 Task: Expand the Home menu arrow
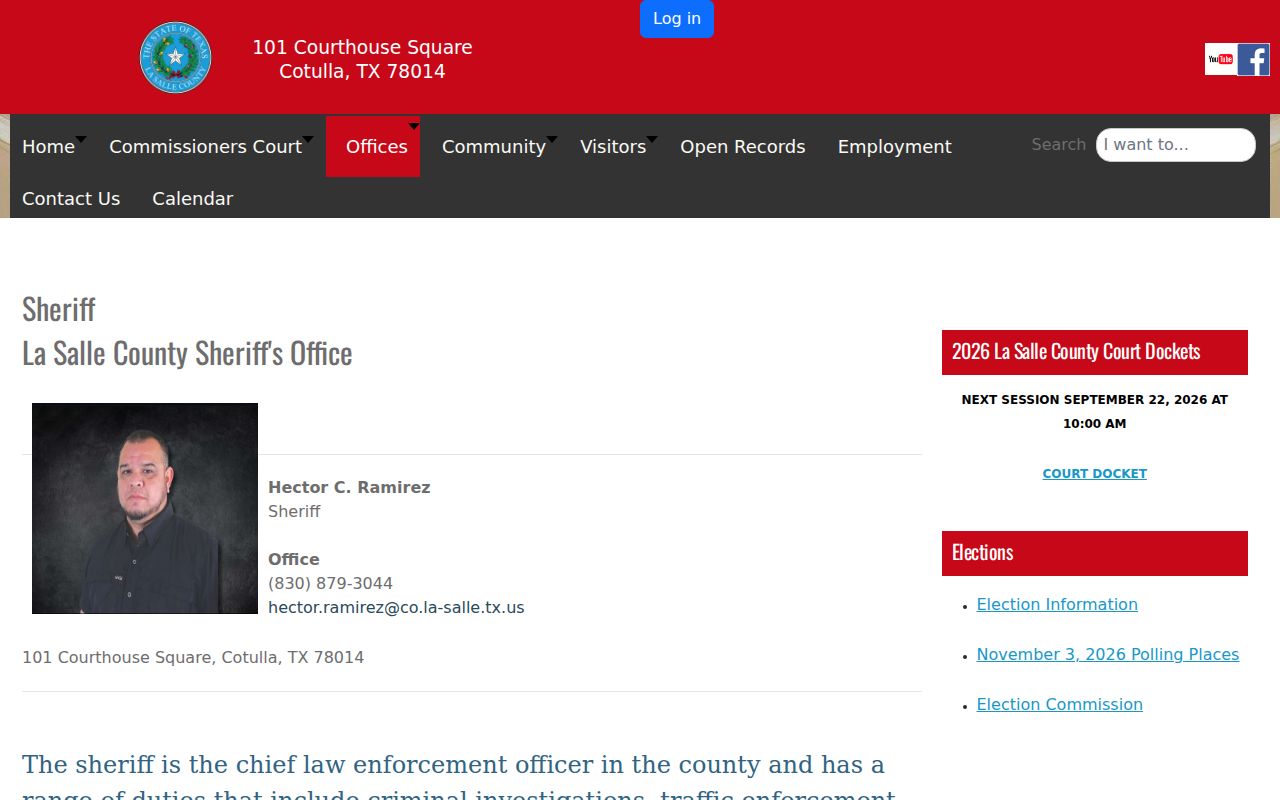click(81, 139)
